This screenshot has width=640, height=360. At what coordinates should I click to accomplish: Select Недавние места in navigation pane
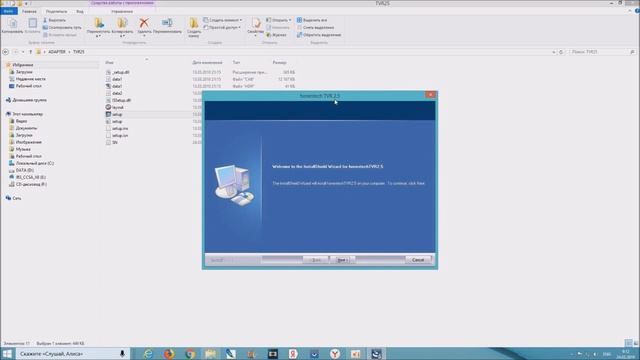[31, 79]
